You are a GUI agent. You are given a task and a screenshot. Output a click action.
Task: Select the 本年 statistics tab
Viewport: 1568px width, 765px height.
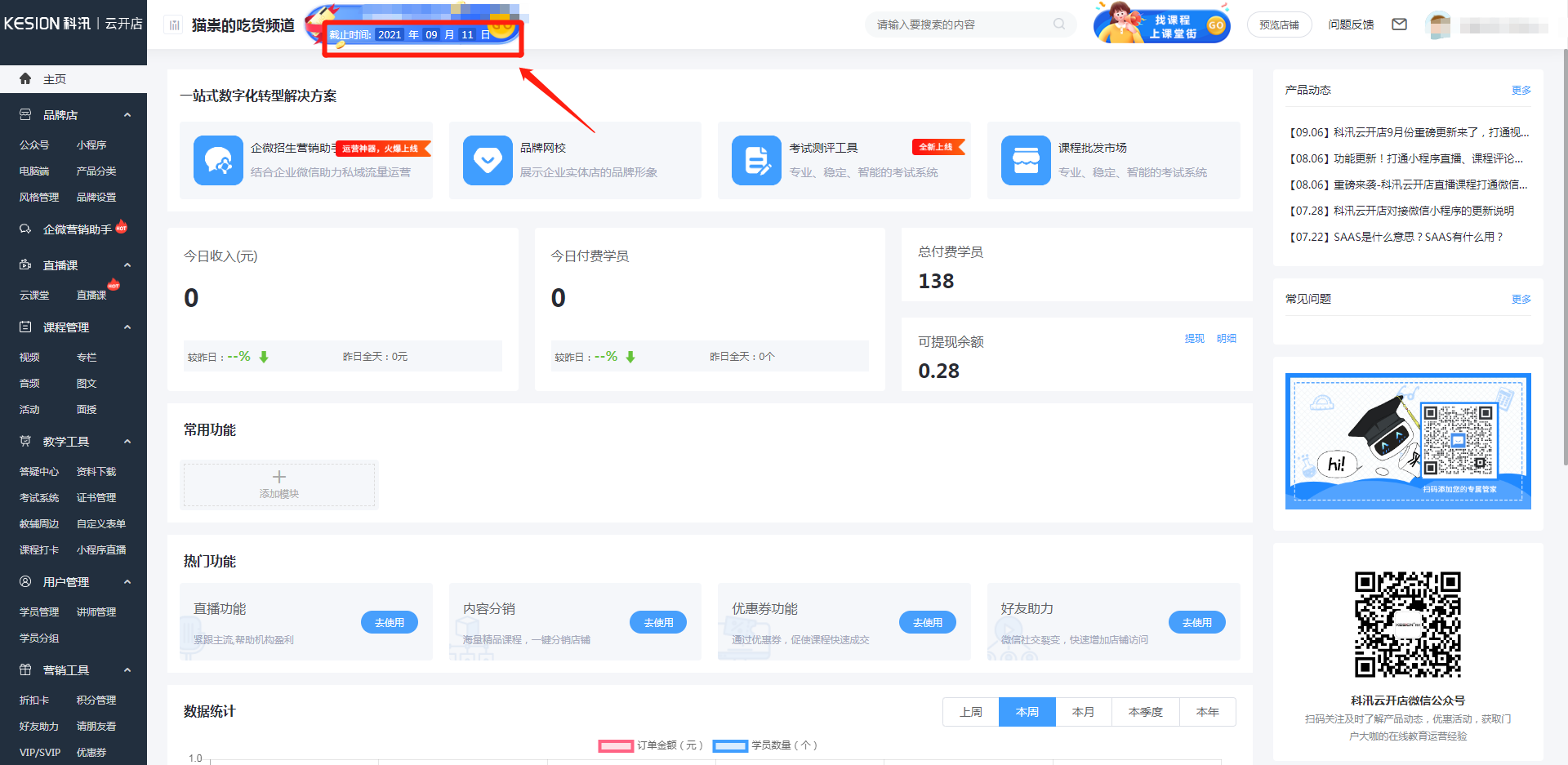pyautogui.click(x=1208, y=712)
